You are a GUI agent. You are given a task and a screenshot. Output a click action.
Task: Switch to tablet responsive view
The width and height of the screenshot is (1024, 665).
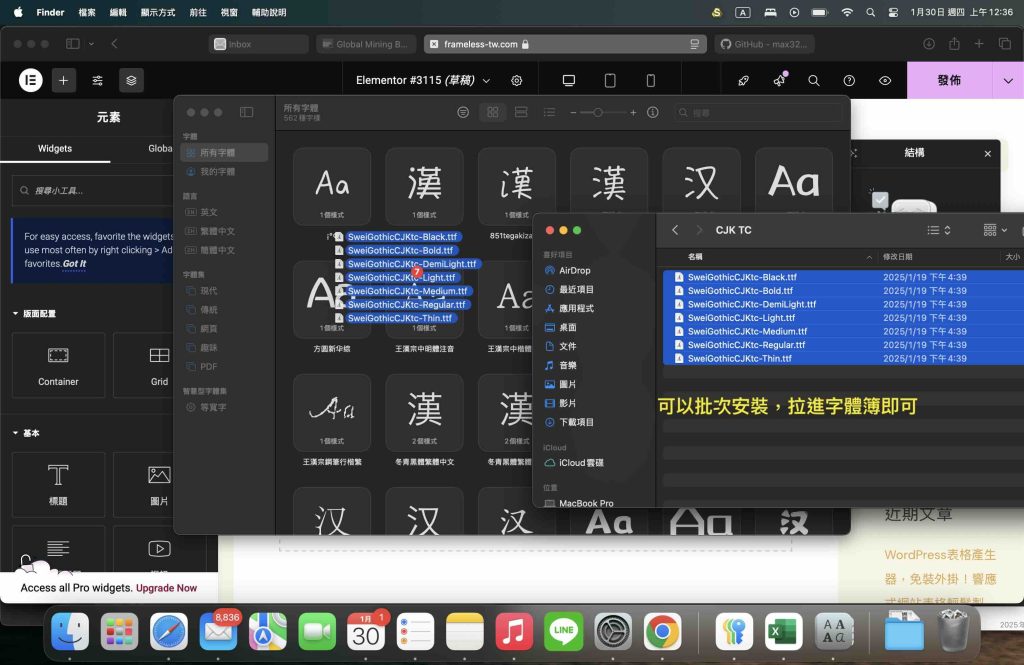(x=610, y=80)
